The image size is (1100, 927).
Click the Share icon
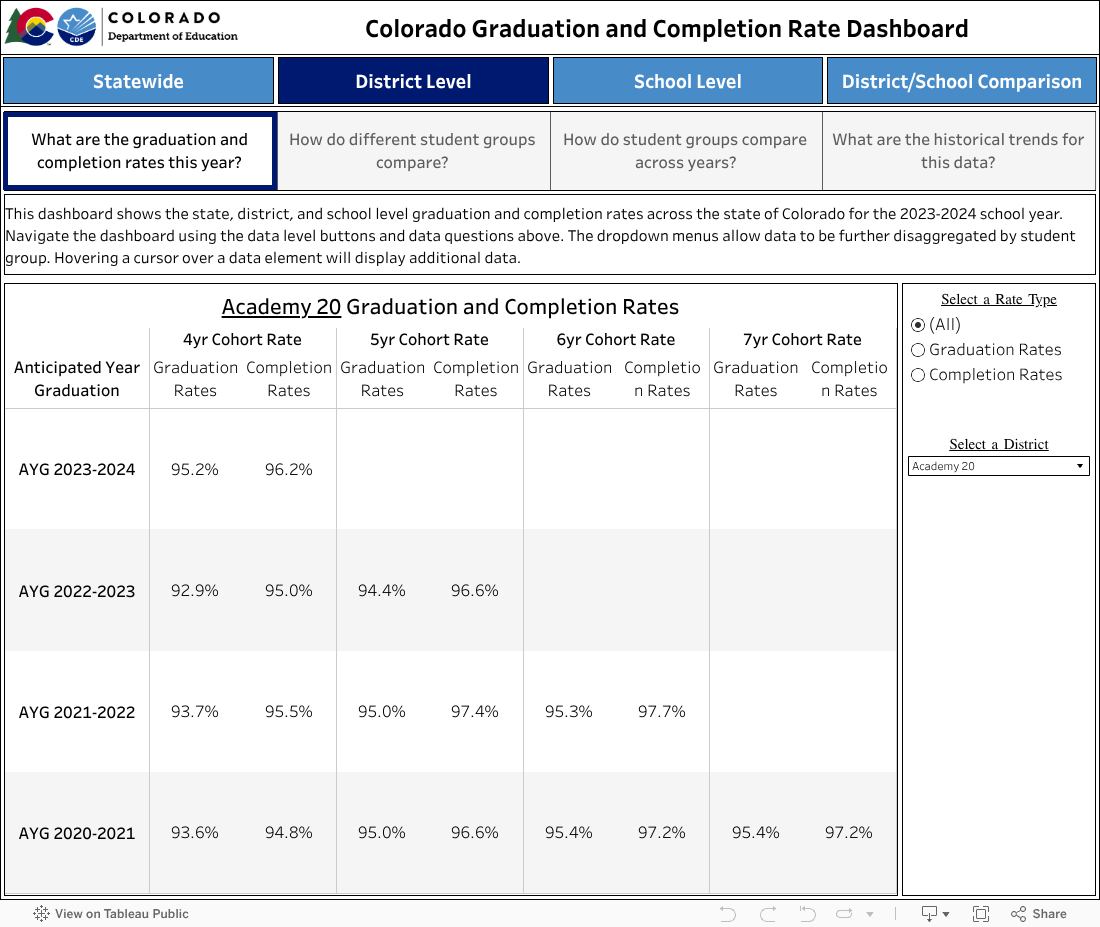tap(1038, 913)
